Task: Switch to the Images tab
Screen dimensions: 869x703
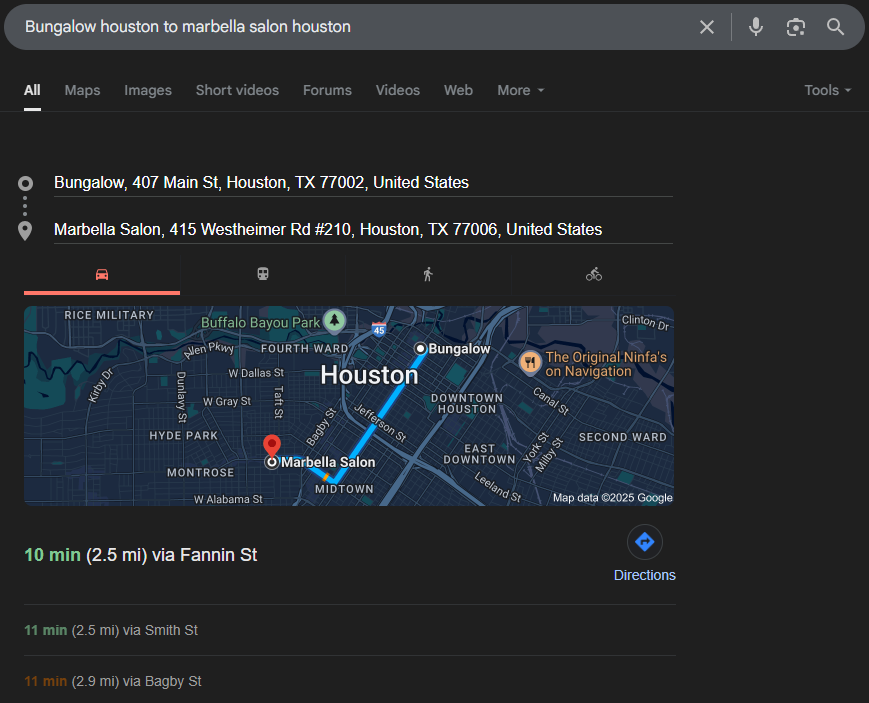Action: pyautogui.click(x=148, y=90)
